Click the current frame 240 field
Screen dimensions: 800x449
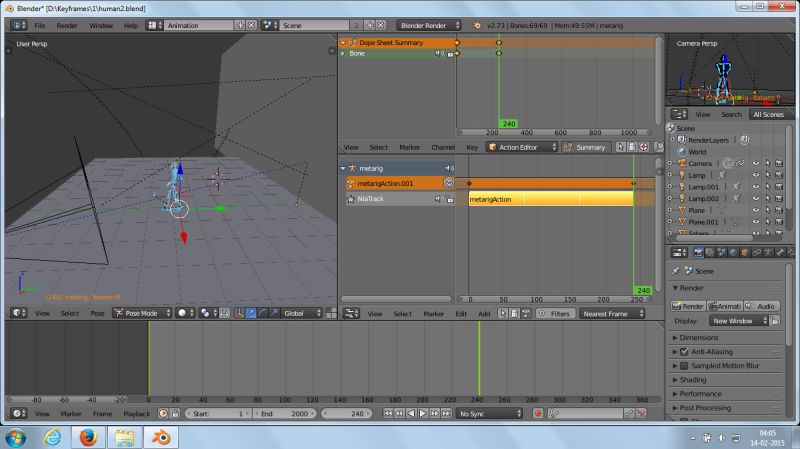347,413
